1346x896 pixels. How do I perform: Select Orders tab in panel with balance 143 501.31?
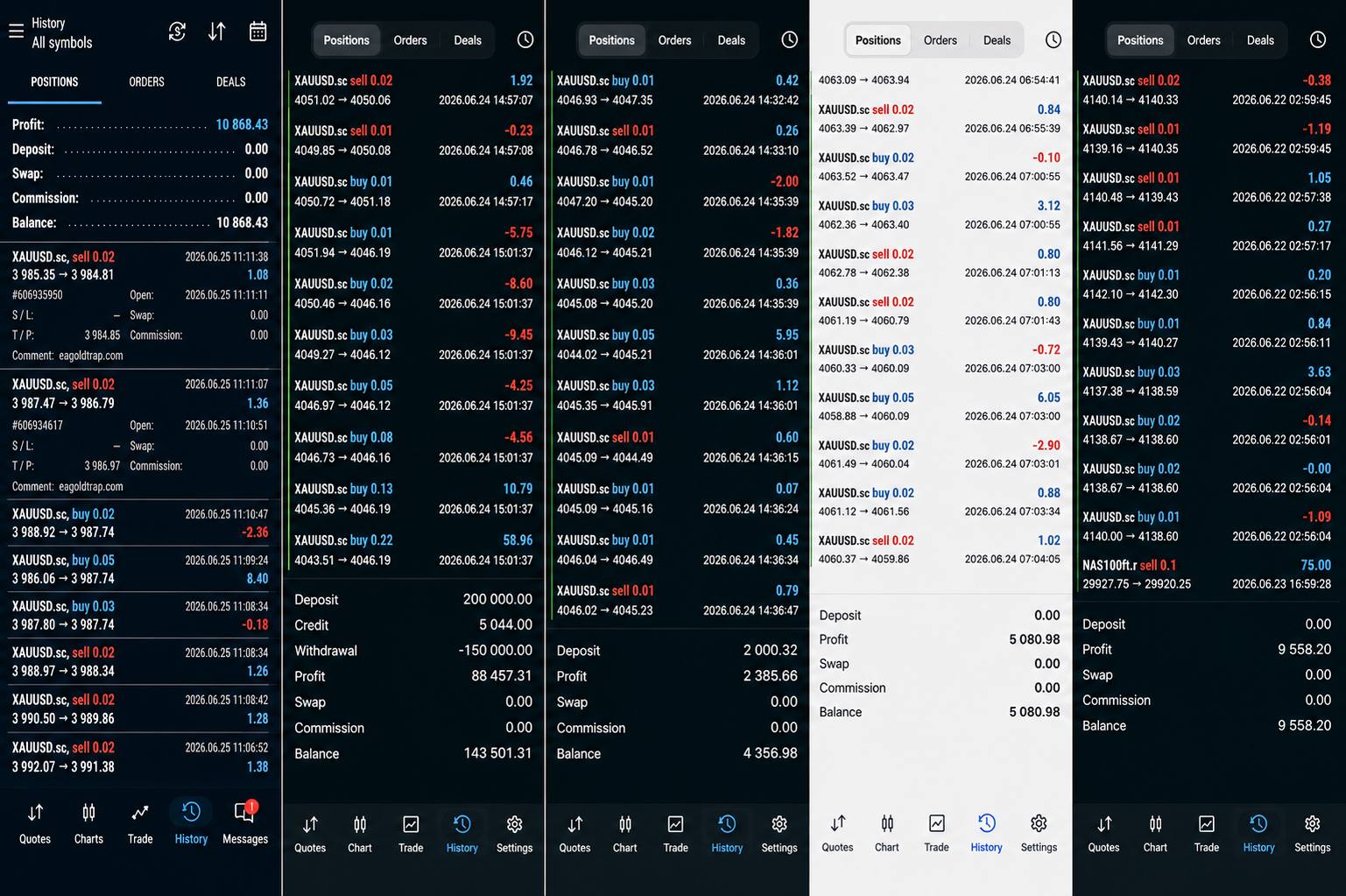410,40
